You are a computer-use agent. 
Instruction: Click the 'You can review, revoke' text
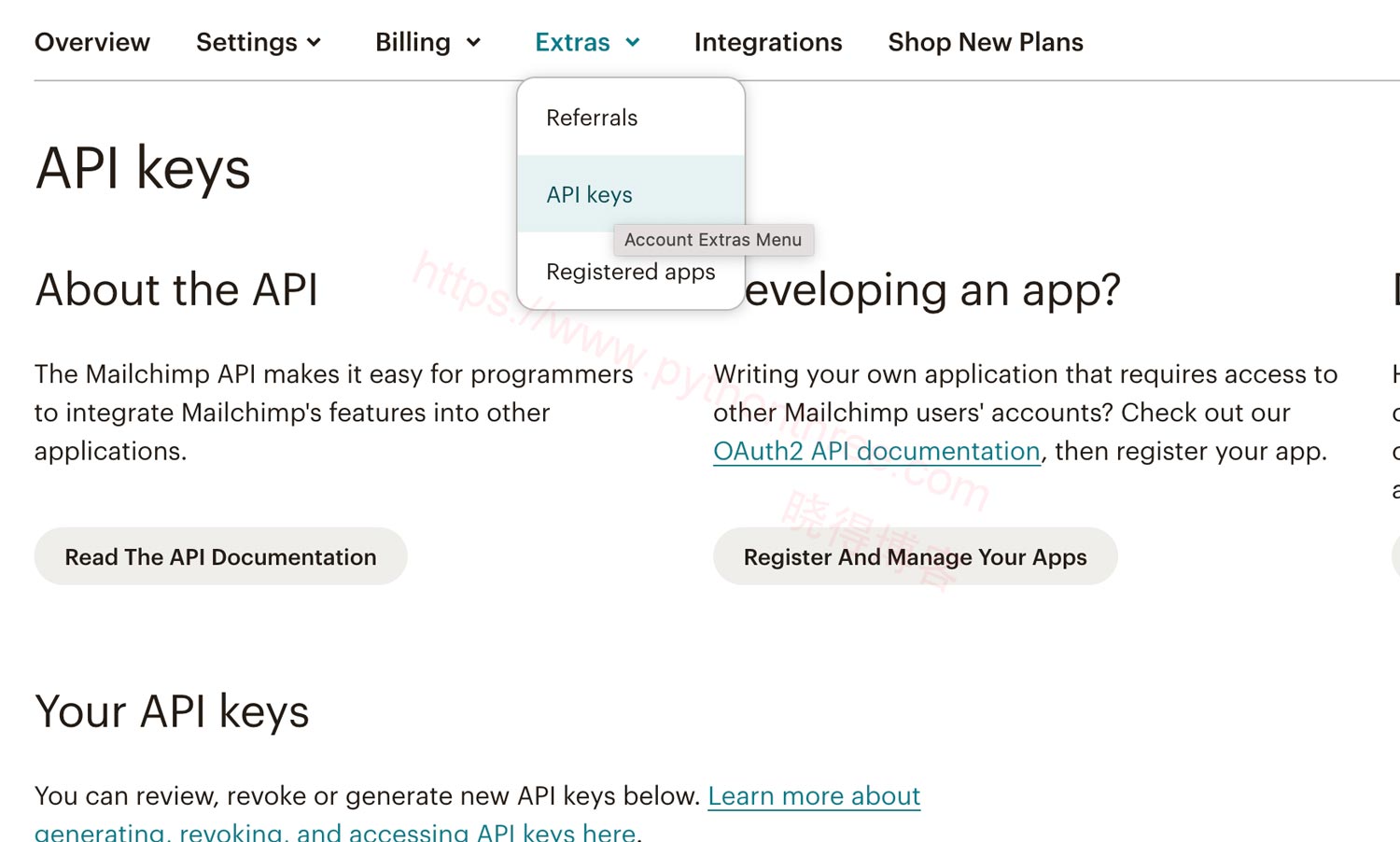pos(367,796)
